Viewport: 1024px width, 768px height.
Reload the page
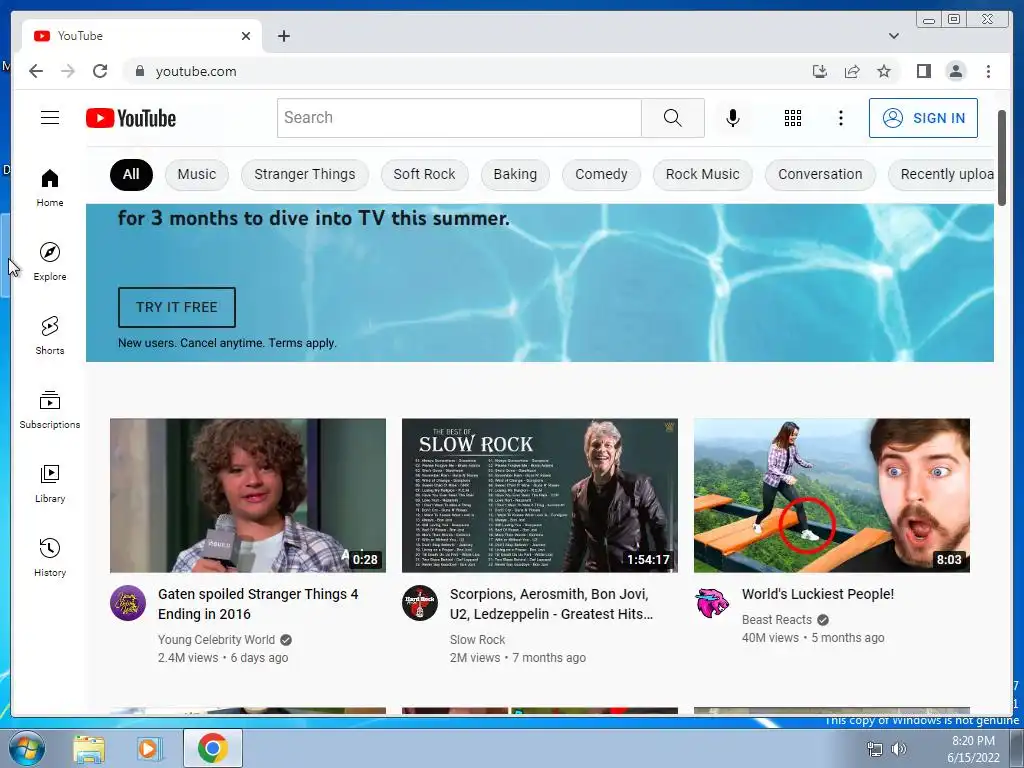point(100,71)
